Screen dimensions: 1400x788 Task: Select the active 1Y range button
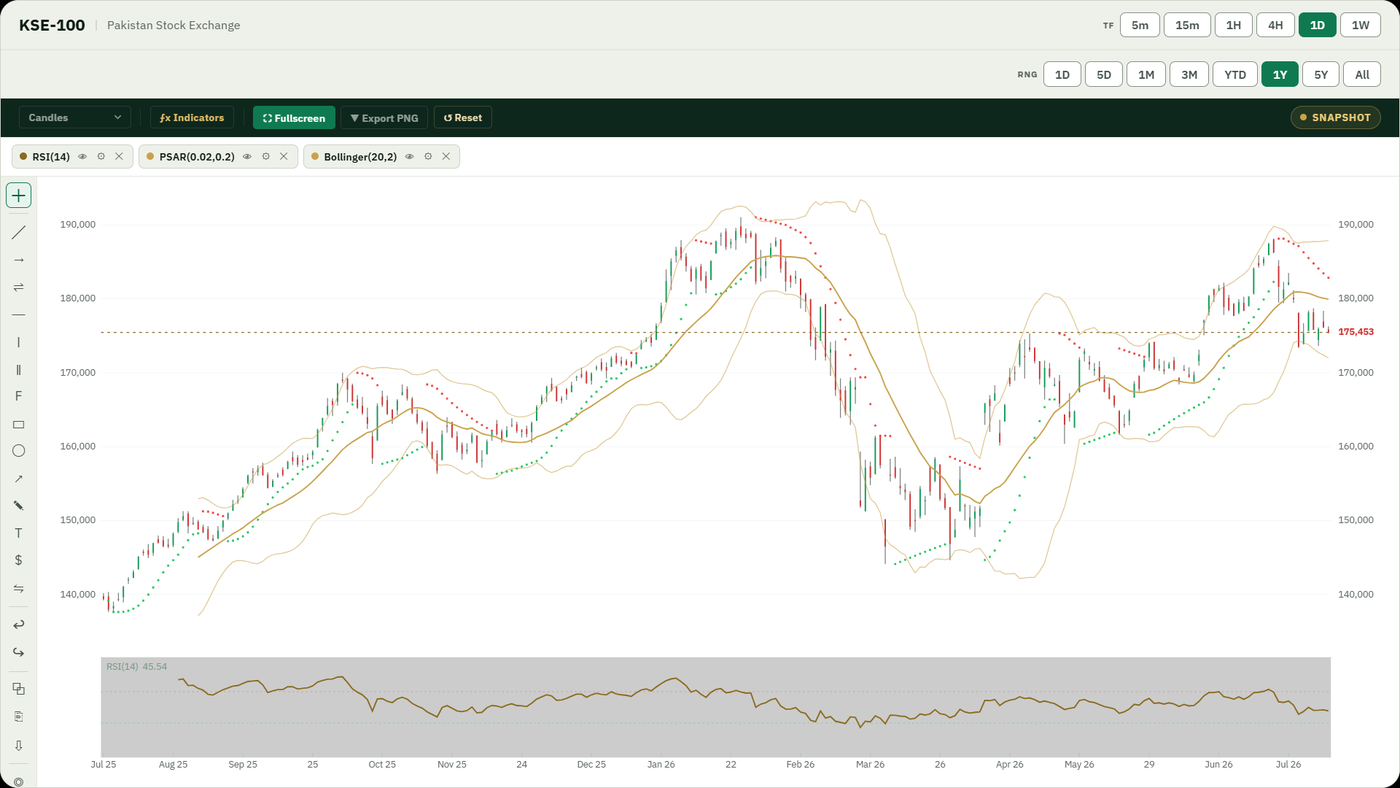click(x=1280, y=74)
